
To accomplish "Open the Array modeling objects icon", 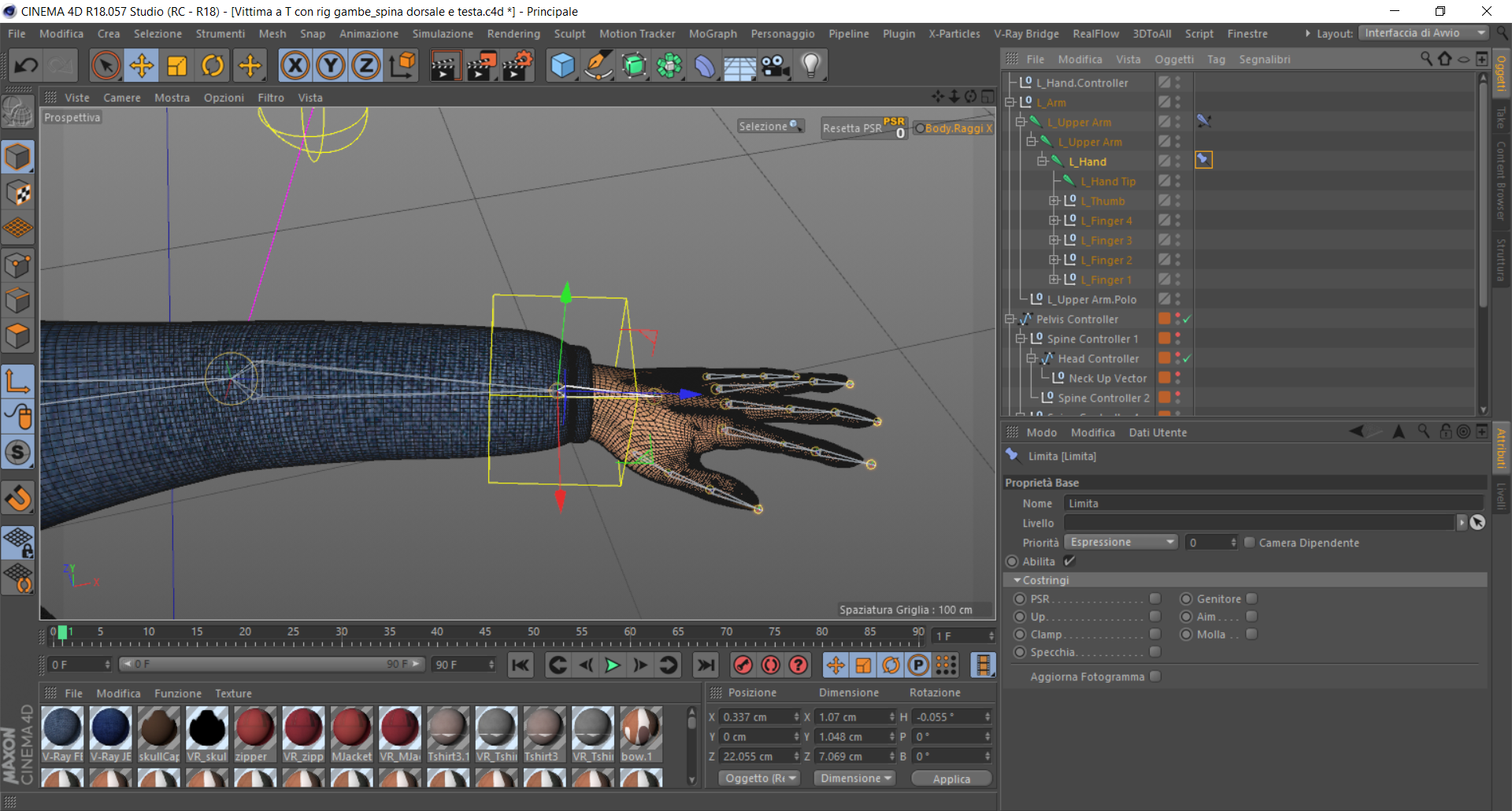I will 669,66.
